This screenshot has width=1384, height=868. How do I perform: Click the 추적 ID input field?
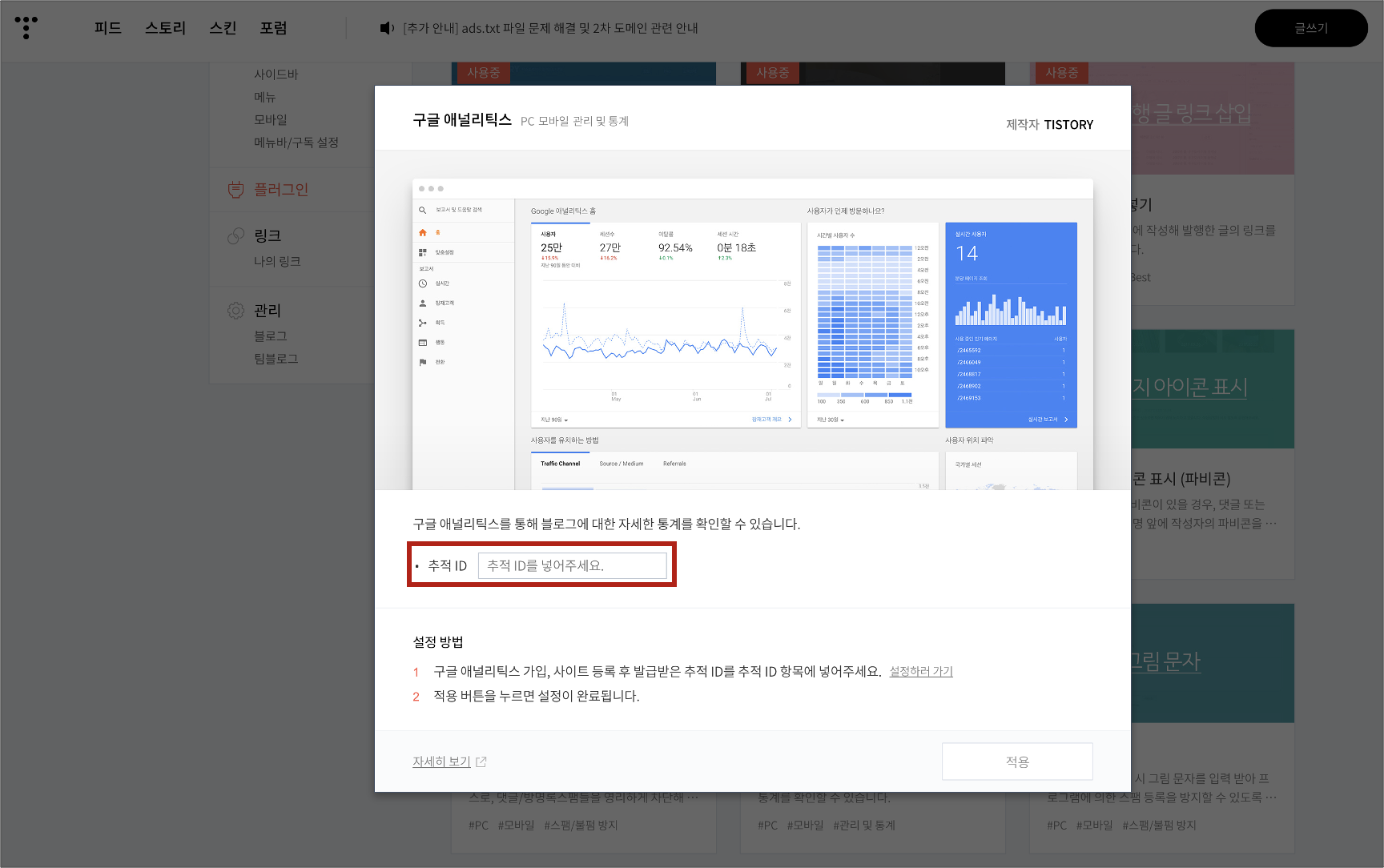(x=572, y=565)
